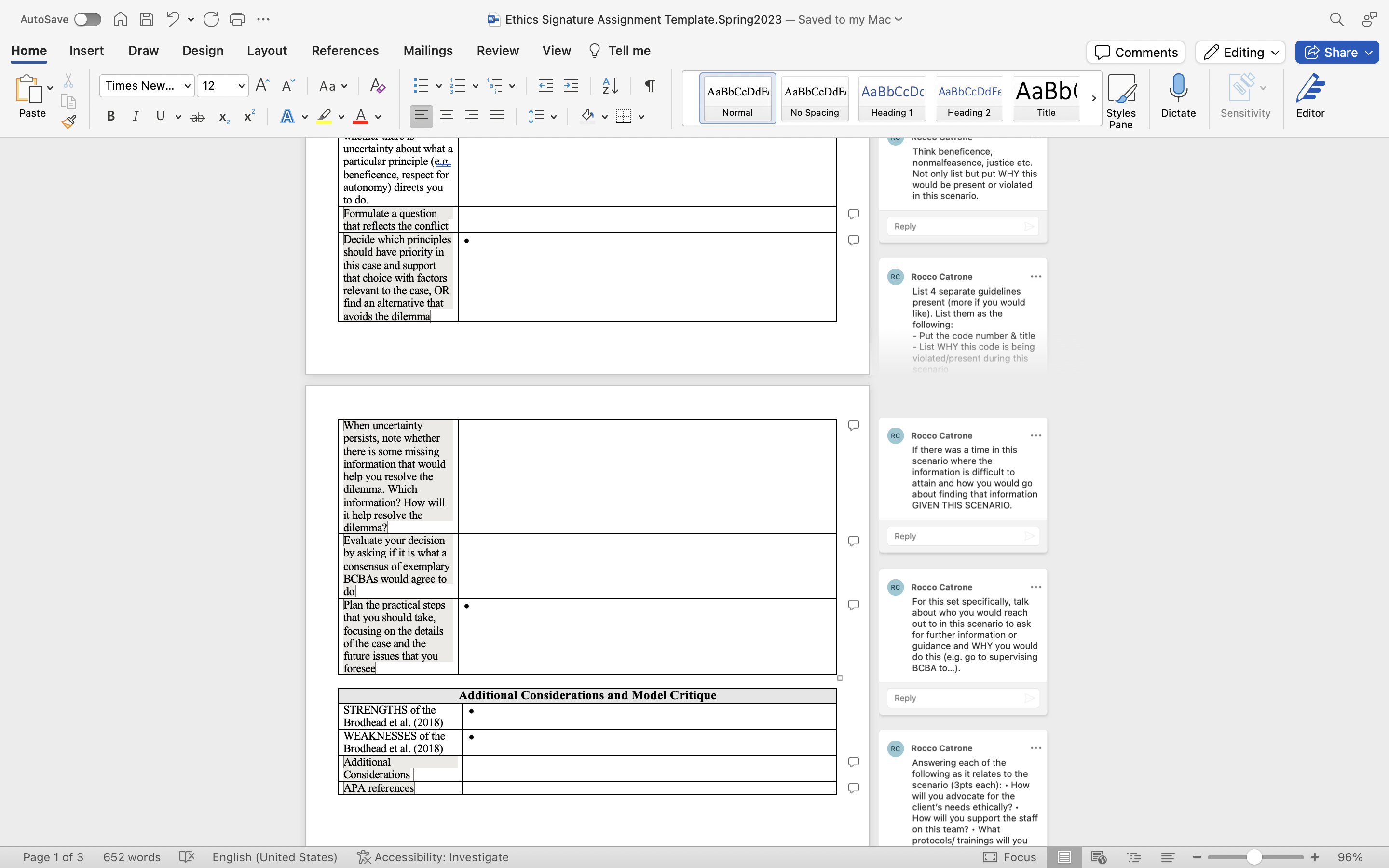Center align the text
1389x868 pixels.
[446, 117]
